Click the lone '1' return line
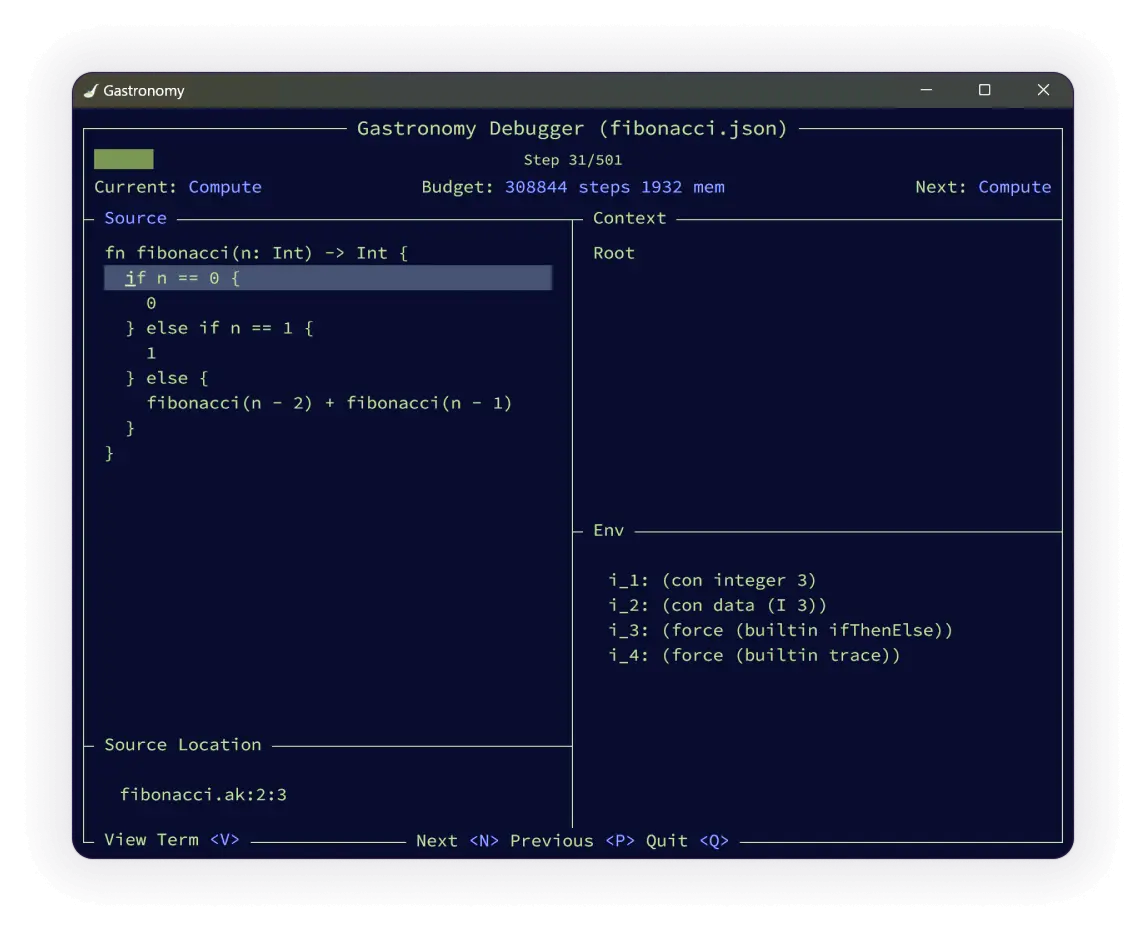Viewport: 1146px width, 931px height. click(x=151, y=354)
